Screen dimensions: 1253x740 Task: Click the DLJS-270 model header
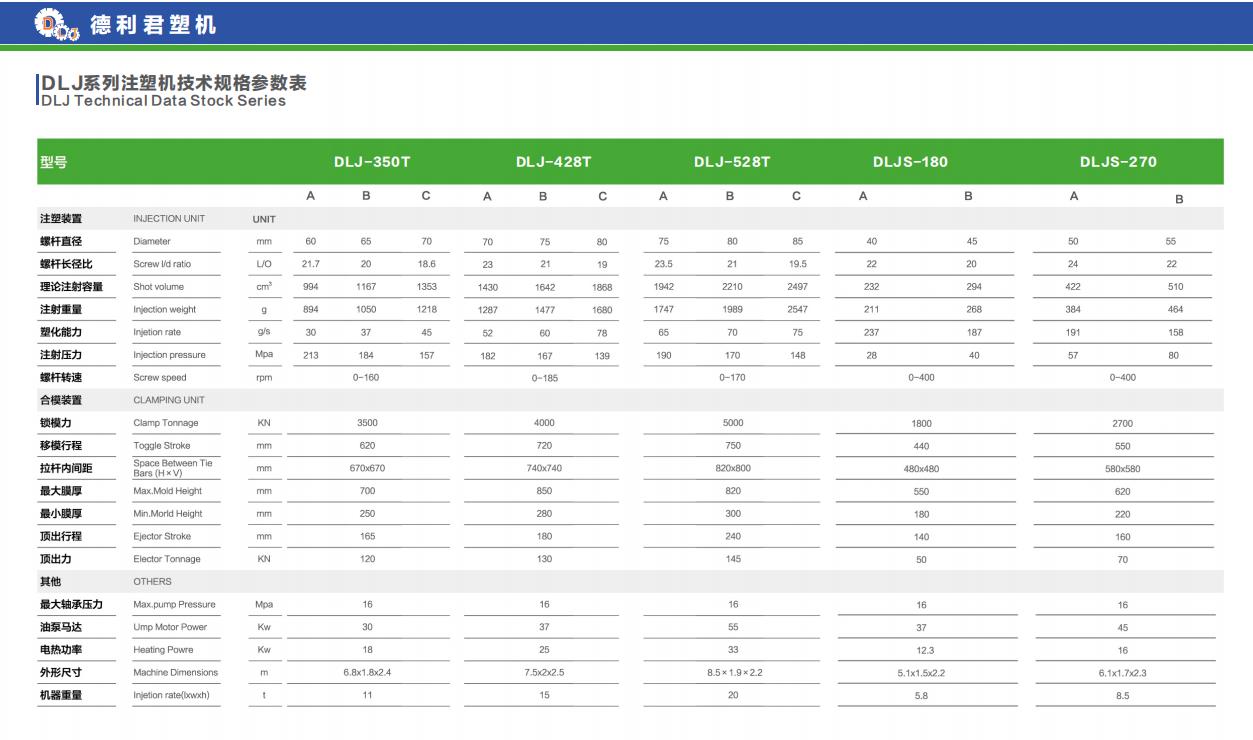click(1118, 162)
